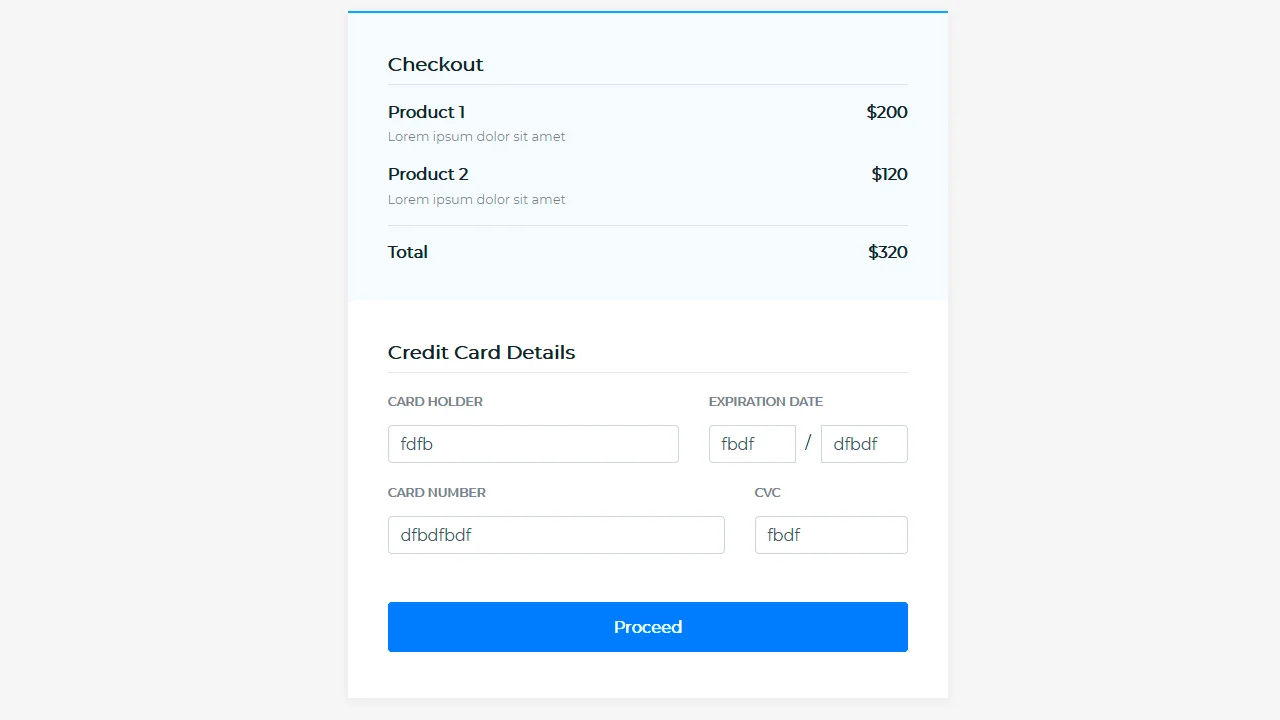
Task: Select the Total label
Action: click(x=407, y=252)
